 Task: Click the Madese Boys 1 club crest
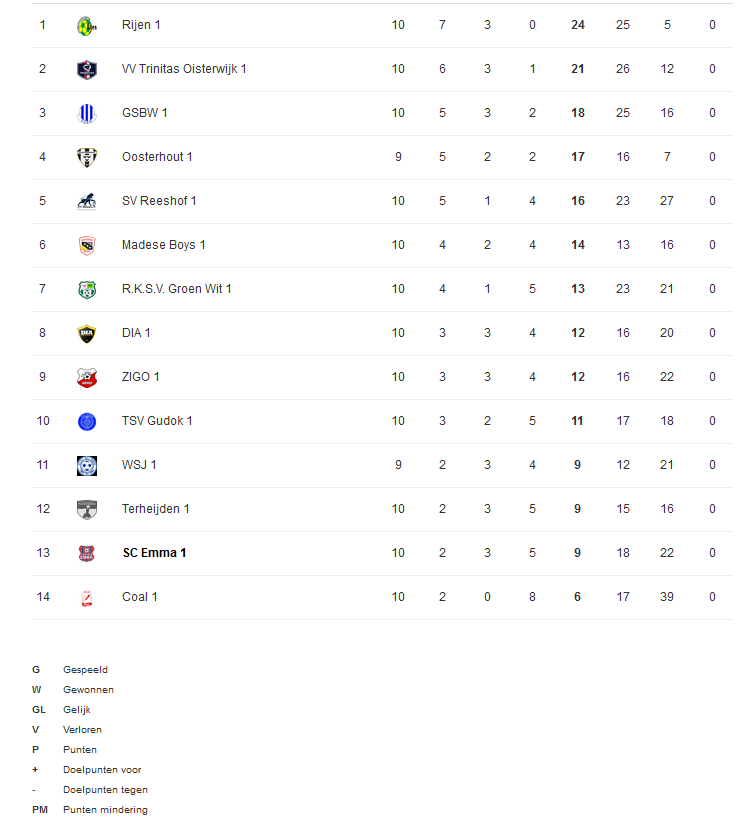coord(87,245)
